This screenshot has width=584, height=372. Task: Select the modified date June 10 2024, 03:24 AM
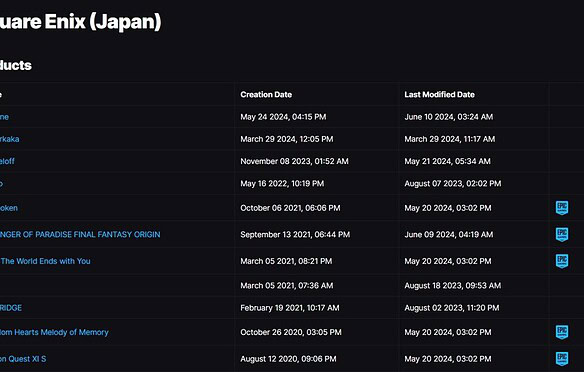tap(448, 117)
